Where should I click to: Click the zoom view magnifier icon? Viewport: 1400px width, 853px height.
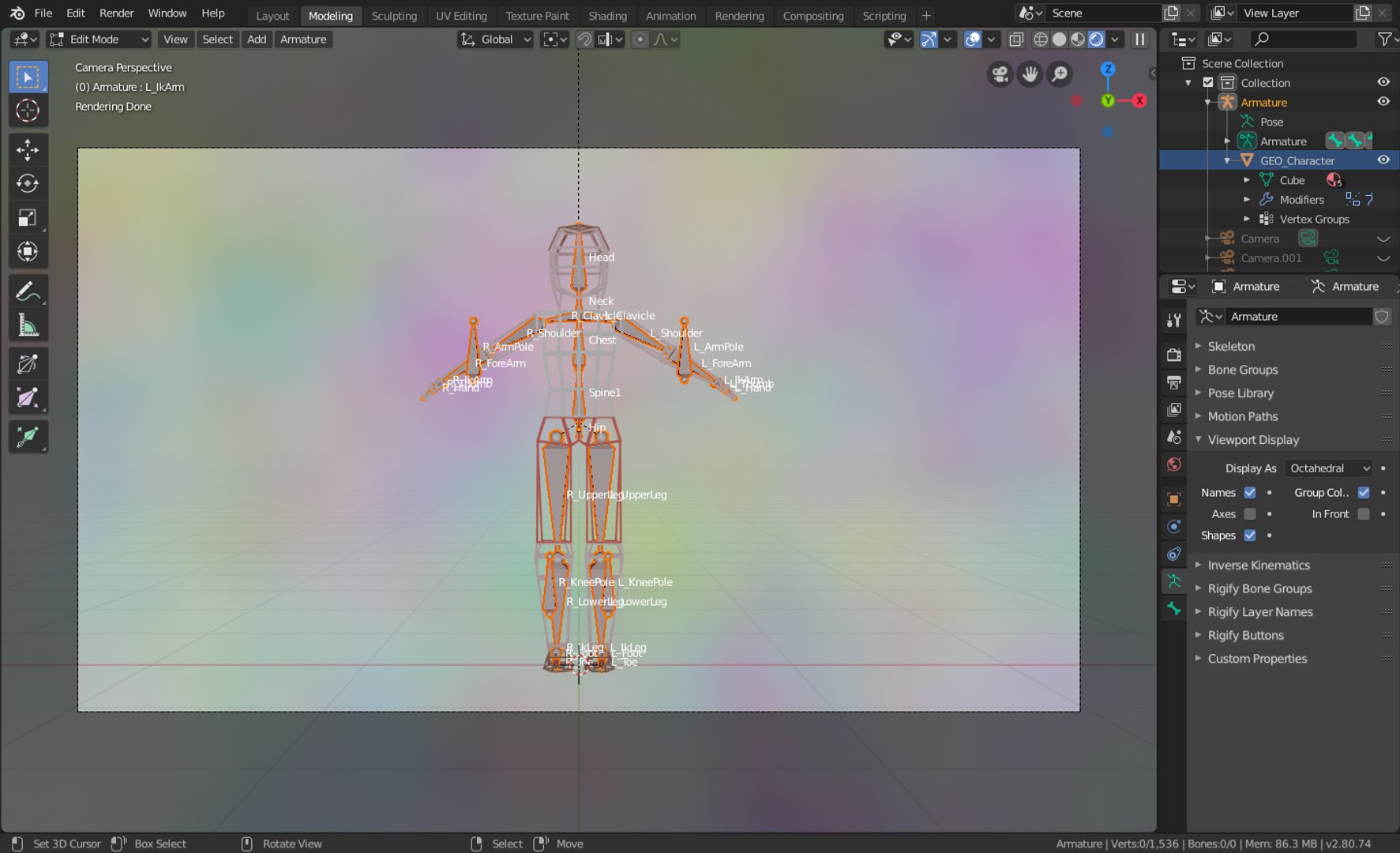pos(1060,74)
